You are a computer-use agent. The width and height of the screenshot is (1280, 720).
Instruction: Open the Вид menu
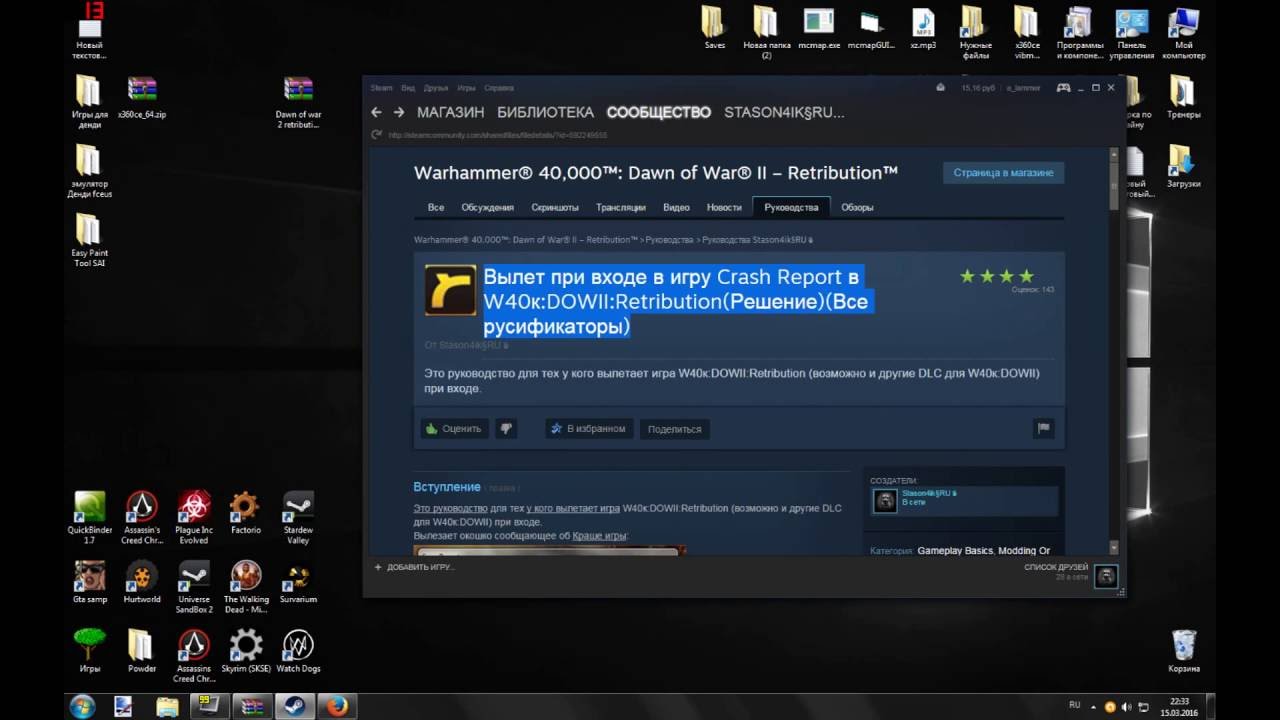tap(408, 88)
